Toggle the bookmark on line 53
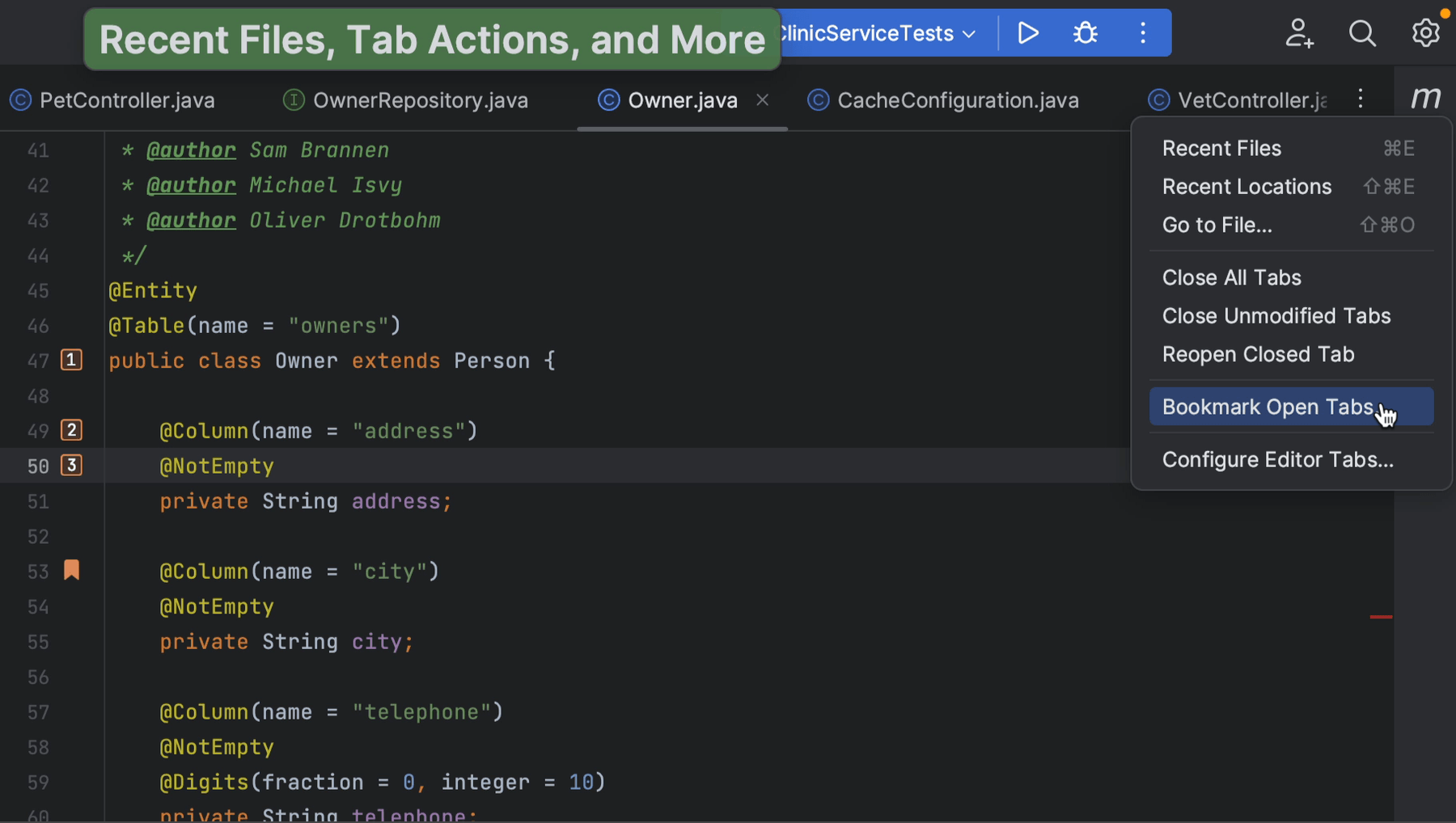 coord(72,571)
